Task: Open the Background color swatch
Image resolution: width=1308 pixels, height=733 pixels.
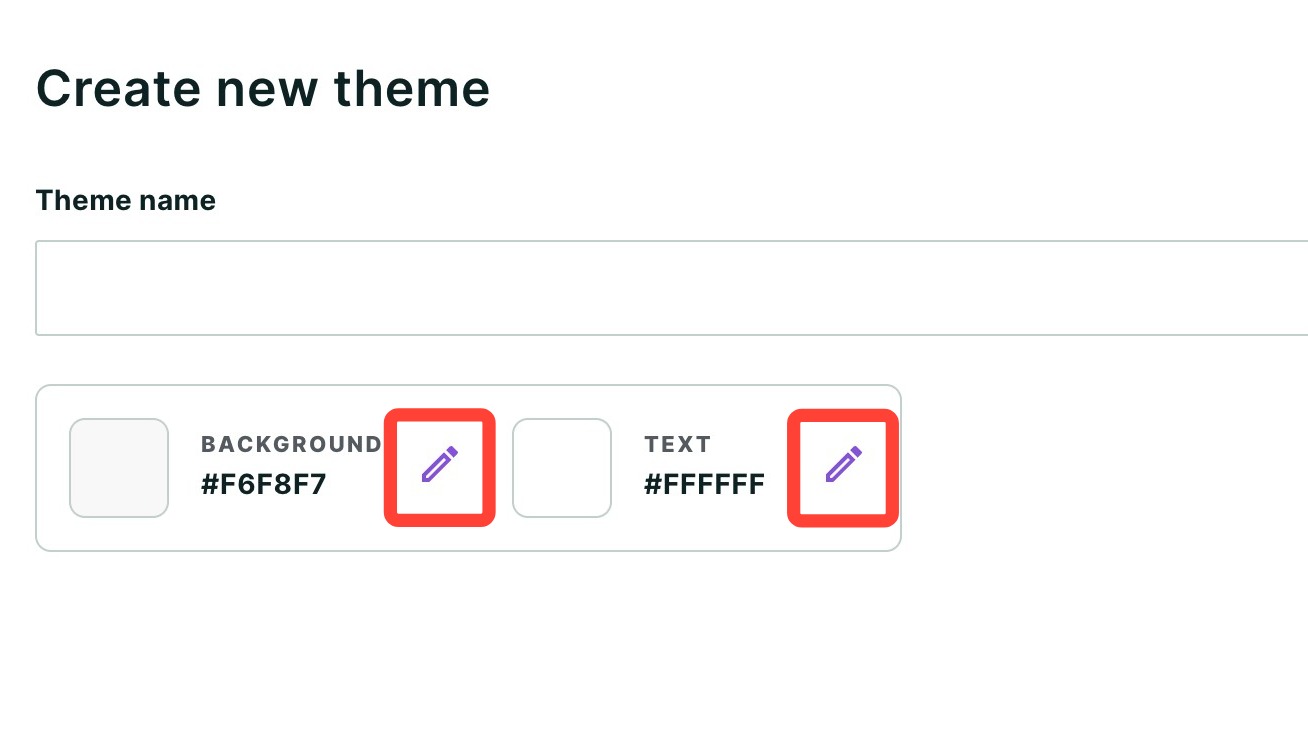Action: 119,468
